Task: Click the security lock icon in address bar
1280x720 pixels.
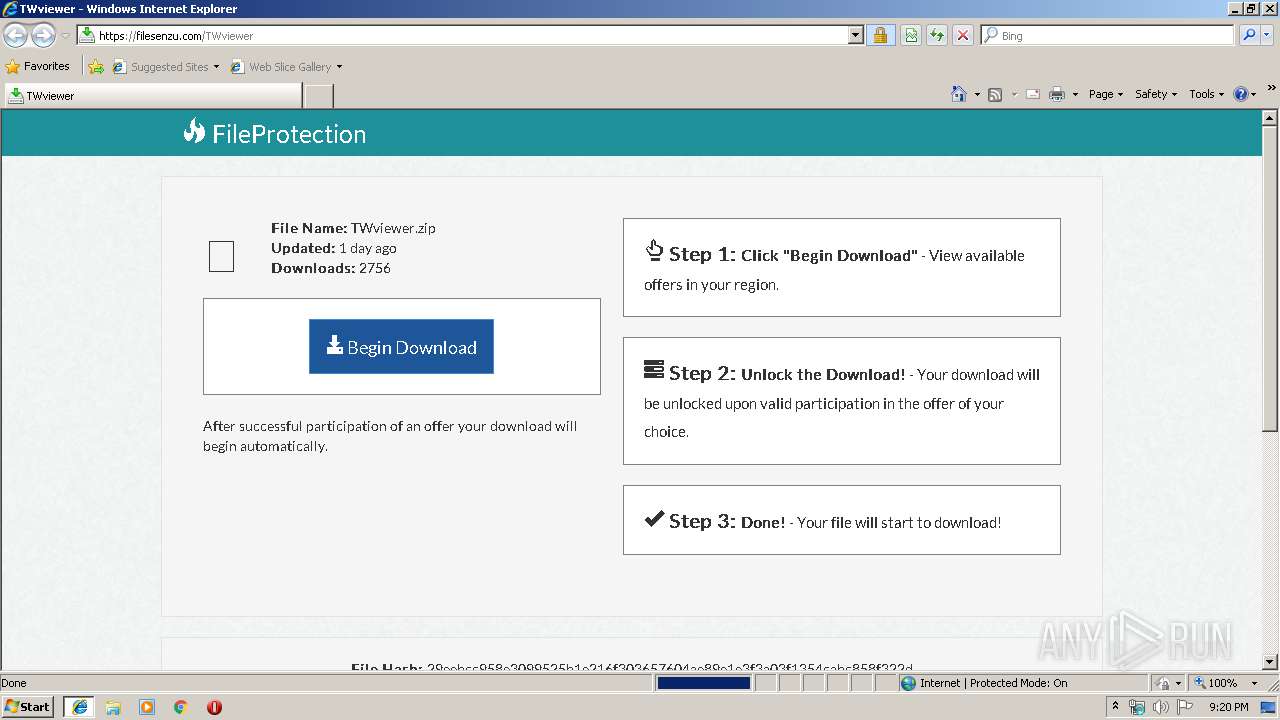Action: (x=880, y=35)
